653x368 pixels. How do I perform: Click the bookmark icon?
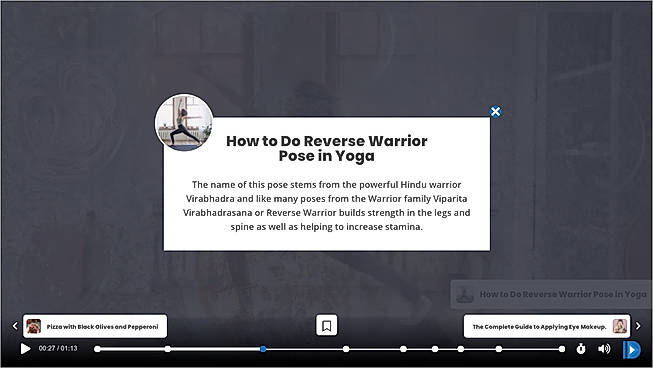coord(326,326)
